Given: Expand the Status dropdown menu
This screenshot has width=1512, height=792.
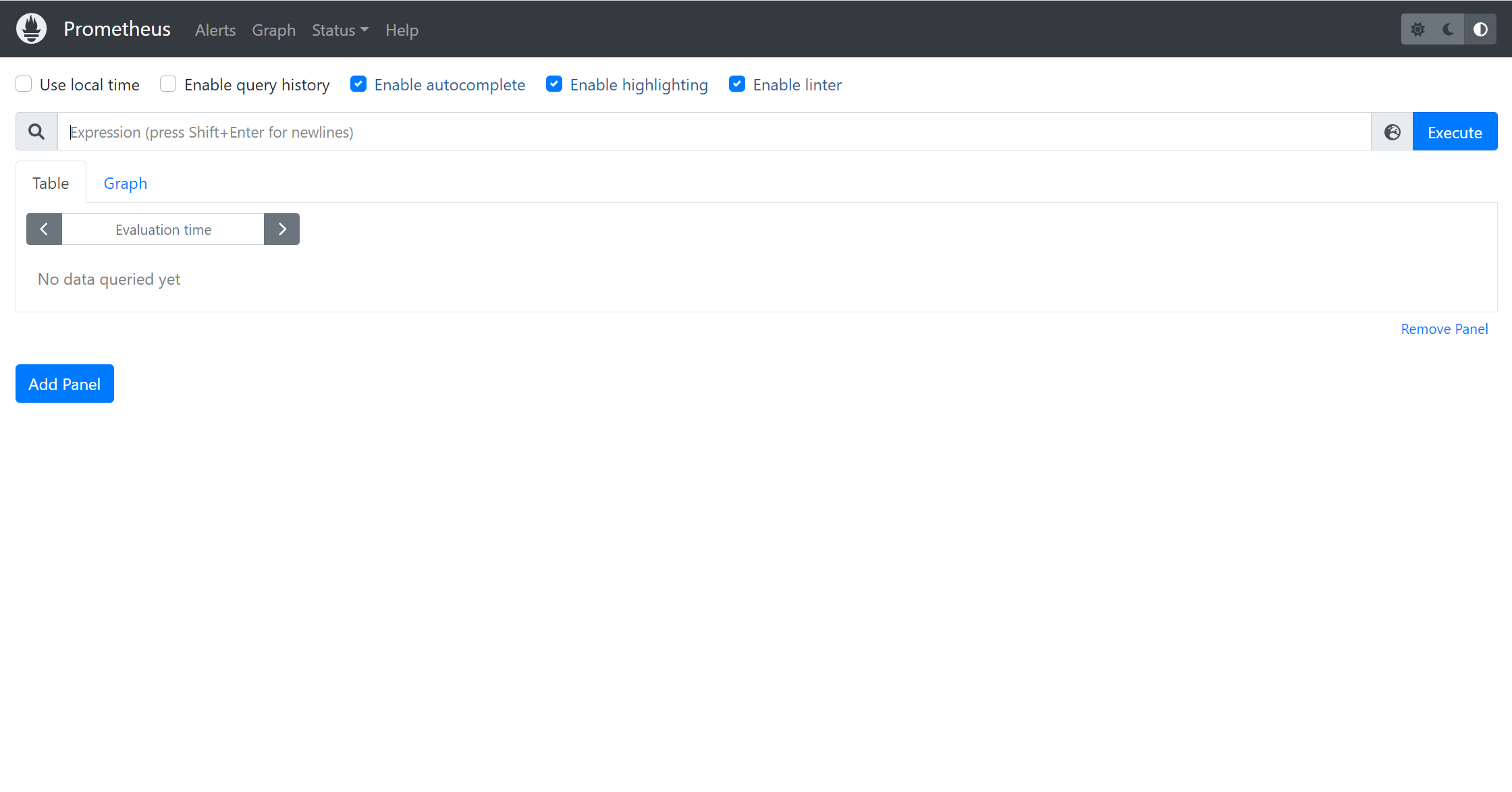Looking at the screenshot, I should [x=340, y=30].
